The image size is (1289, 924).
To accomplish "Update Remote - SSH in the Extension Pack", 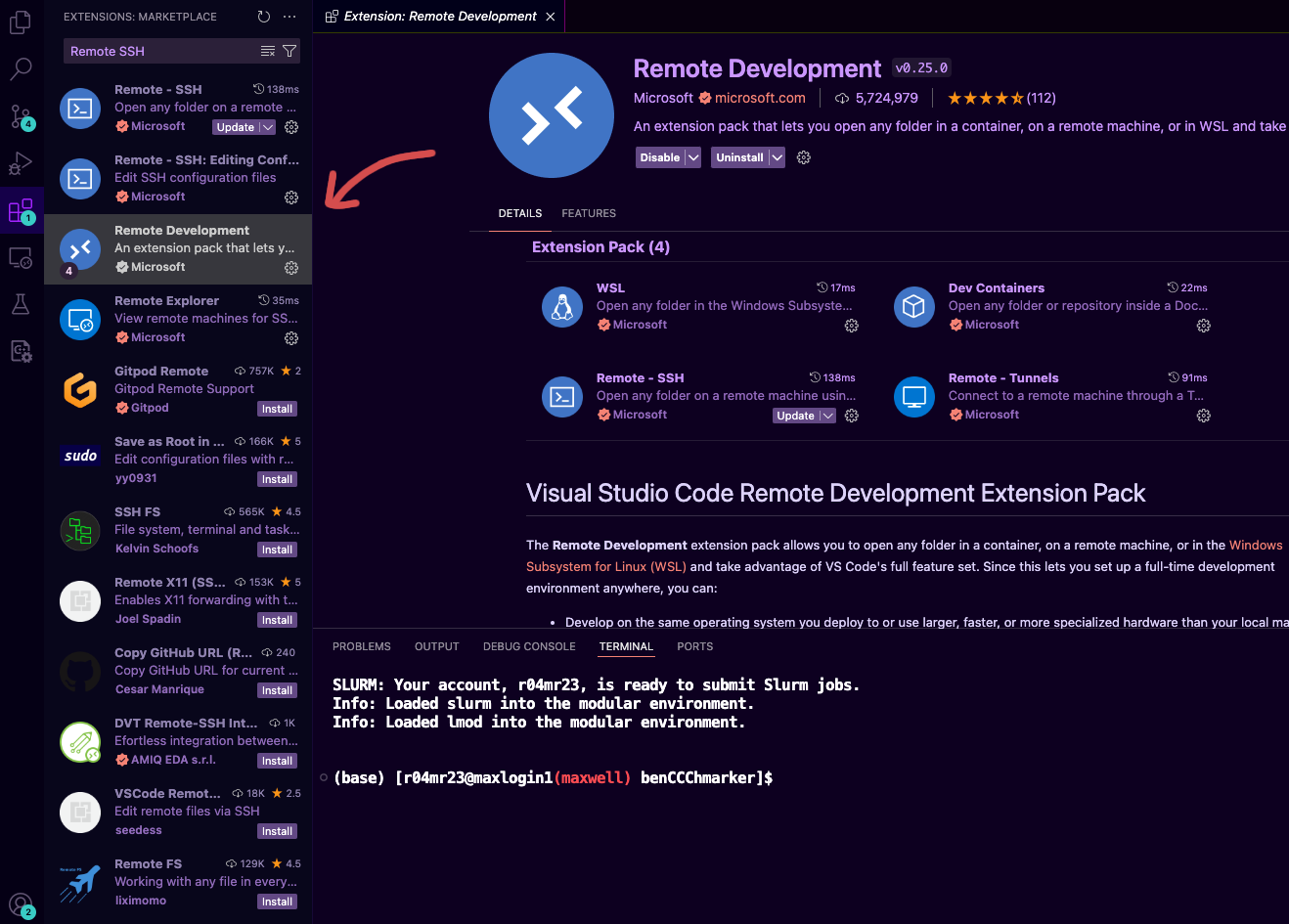I will point(796,416).
